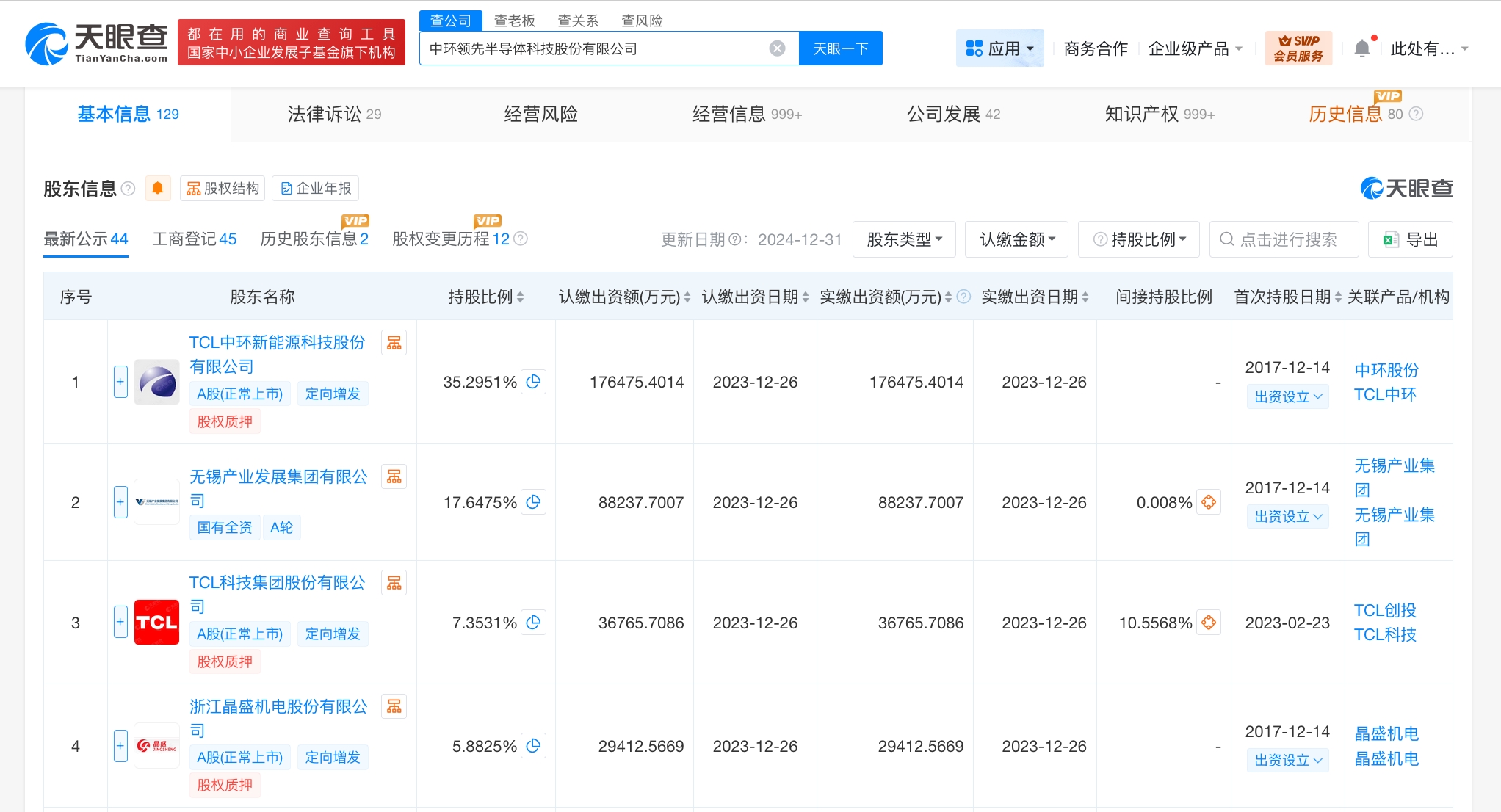
Task: Click help icon next to 股东信息 title
Action: 128,189
